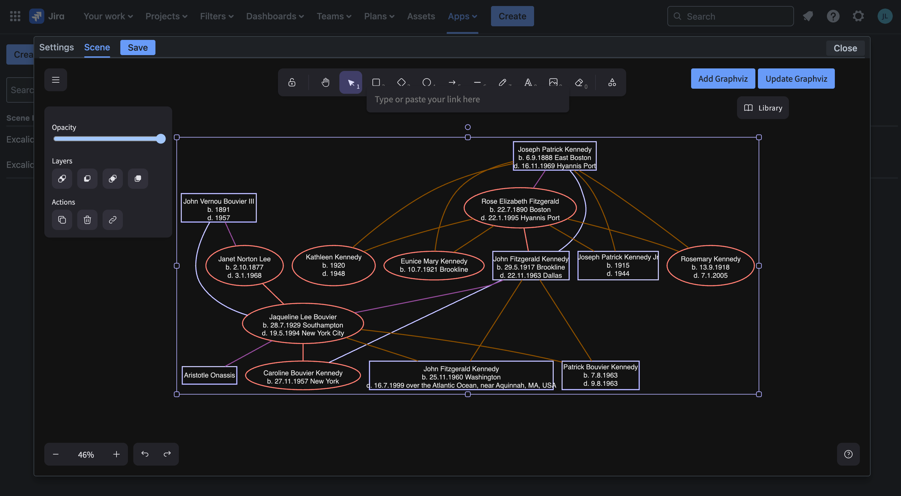Click the Insert Image tool
The image size is (901, 496).
pyautogui.click(x=553, y=83)
